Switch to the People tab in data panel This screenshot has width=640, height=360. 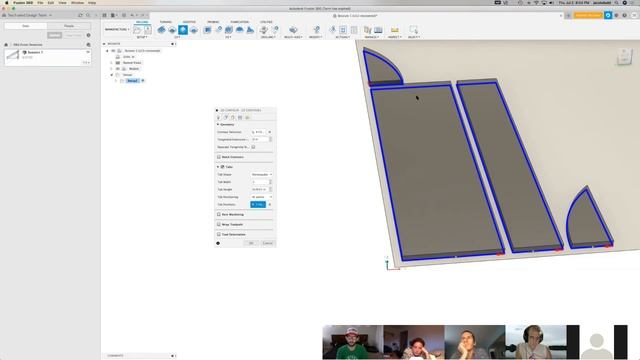tap(69, 26)
